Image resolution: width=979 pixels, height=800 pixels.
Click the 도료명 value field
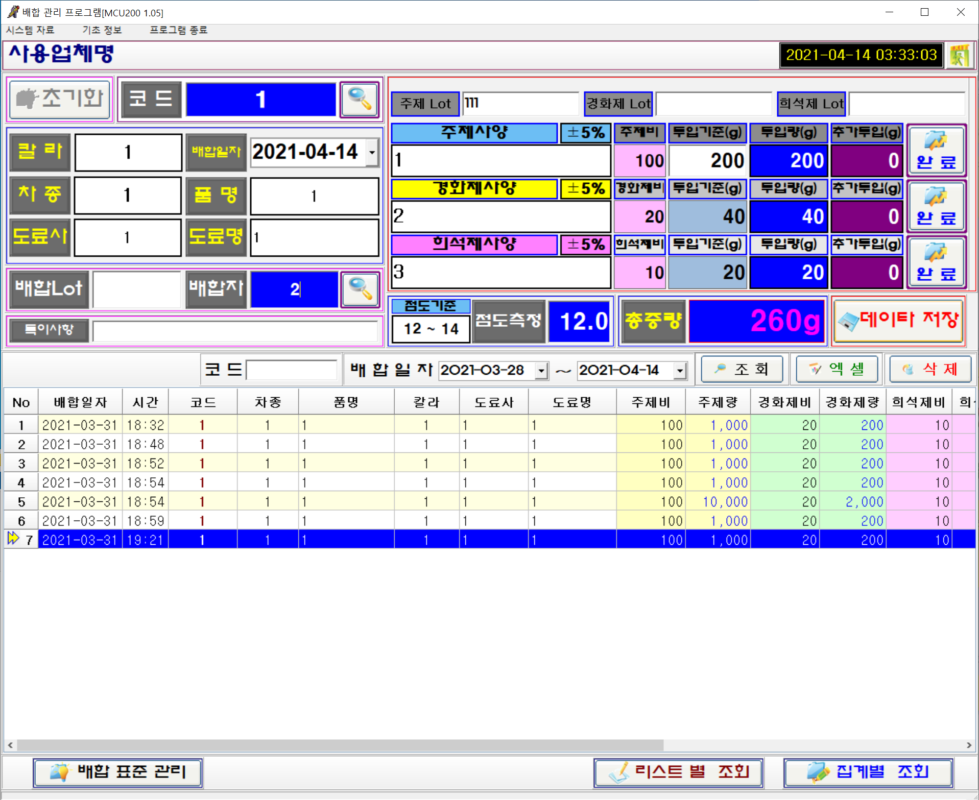[x=315, y=237]
